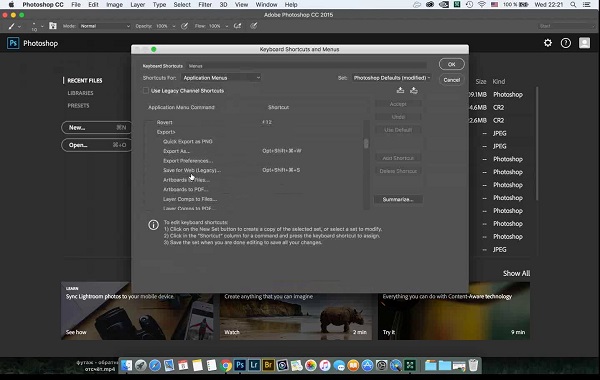The height and width of the screenshot is (380, 600).
Task: Open the brush Mode Normal dropdown
Action: (x=105, y=26)
